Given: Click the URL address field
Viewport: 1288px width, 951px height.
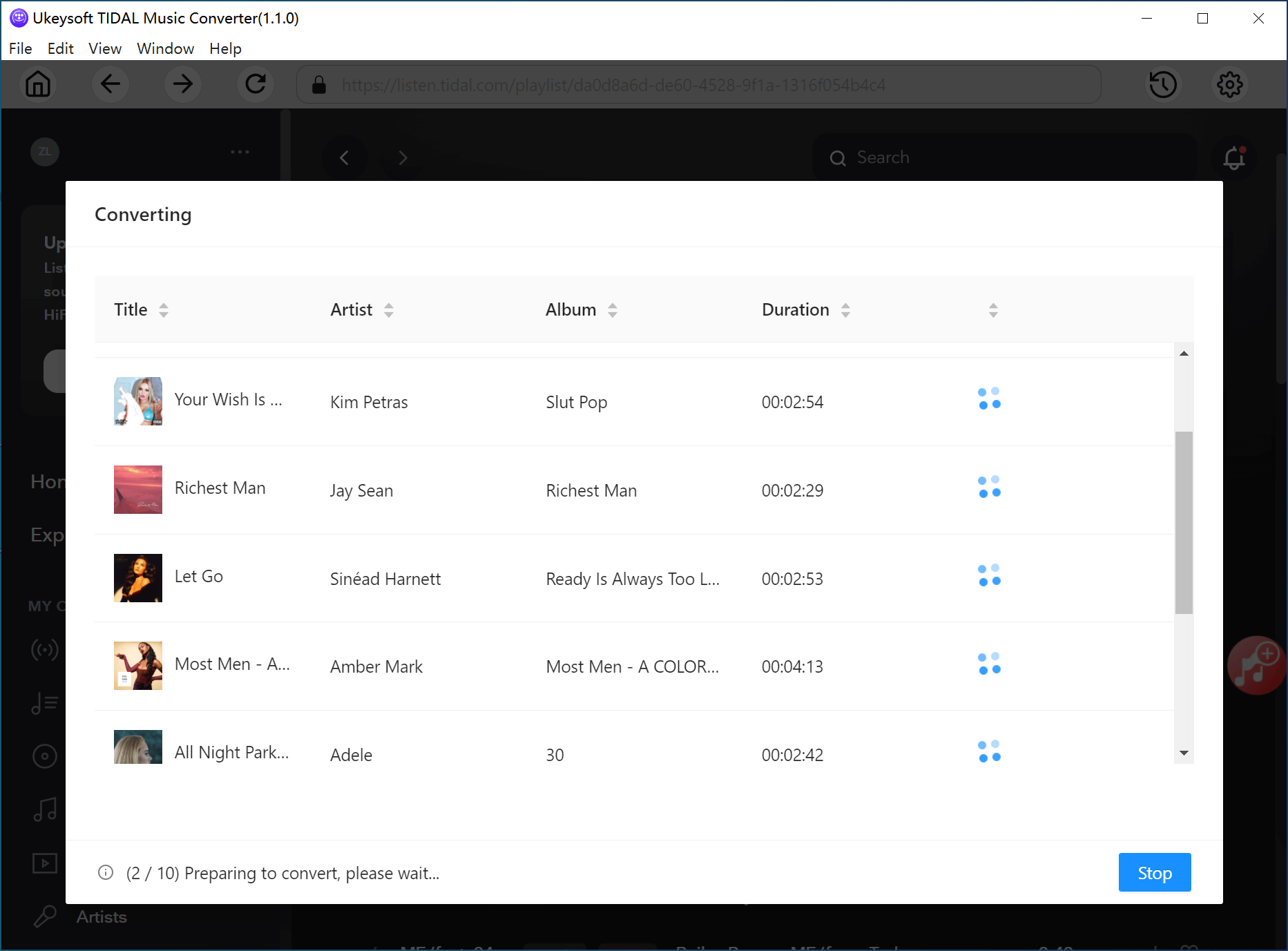Looking at the screenshot, I should point(698,84).
